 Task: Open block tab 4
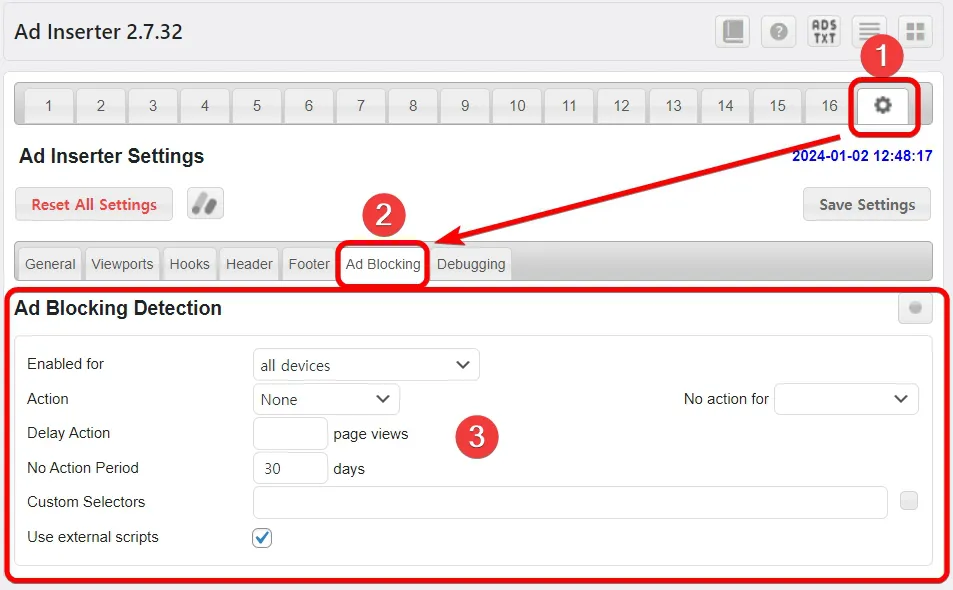point(205,106)
